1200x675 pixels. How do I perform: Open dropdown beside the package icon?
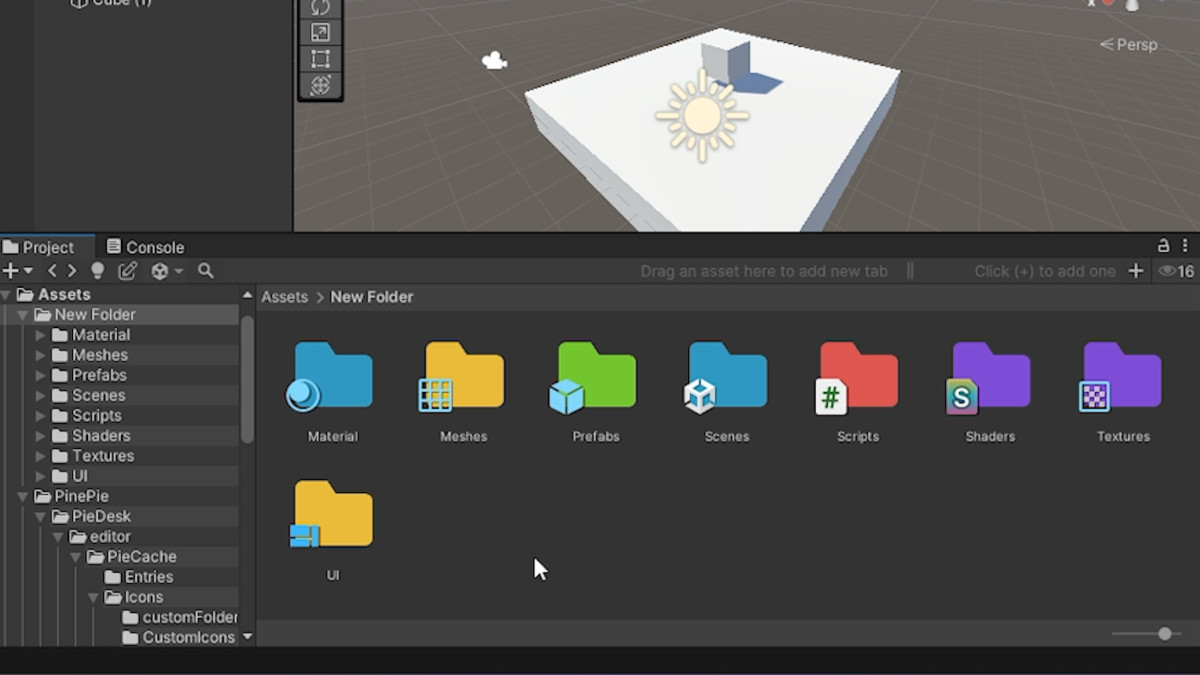point(179,271)
